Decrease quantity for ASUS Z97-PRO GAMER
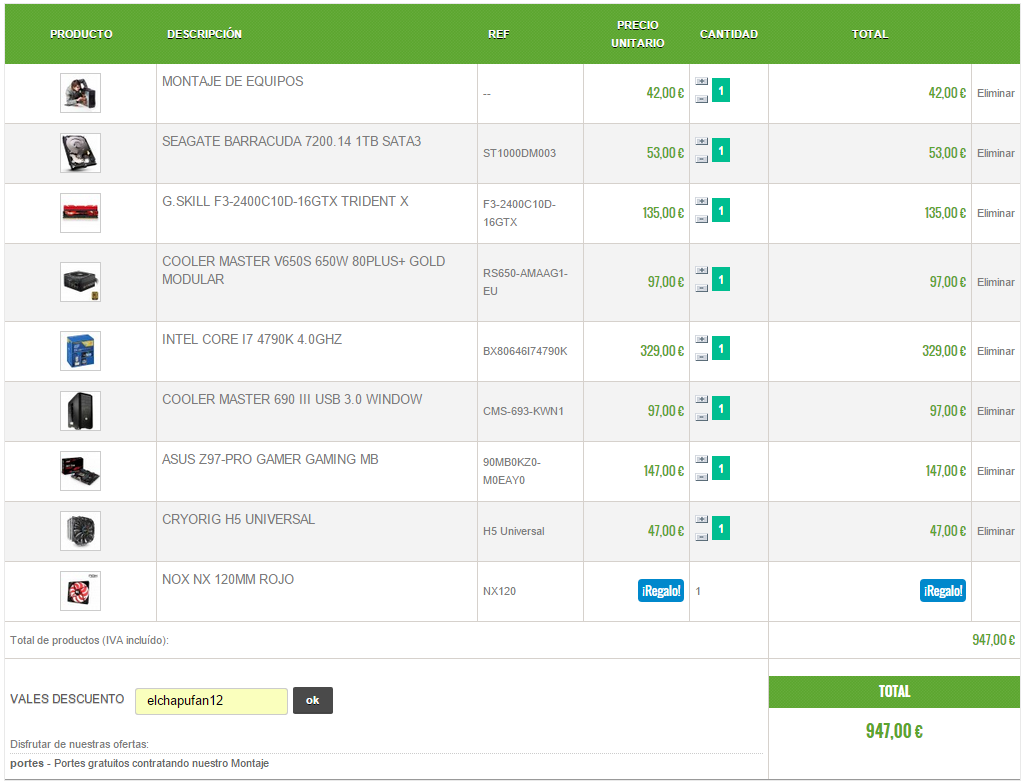The width and height of the screenshot is (1025, 783). click(701, 477)
